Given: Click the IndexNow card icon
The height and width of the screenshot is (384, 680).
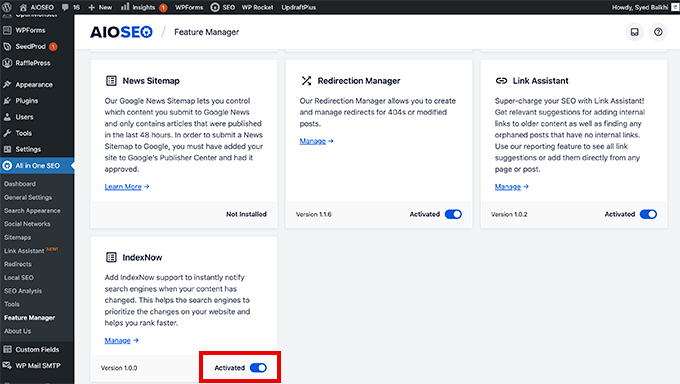Looking at the screenshot, I should (x=111, y=257).
